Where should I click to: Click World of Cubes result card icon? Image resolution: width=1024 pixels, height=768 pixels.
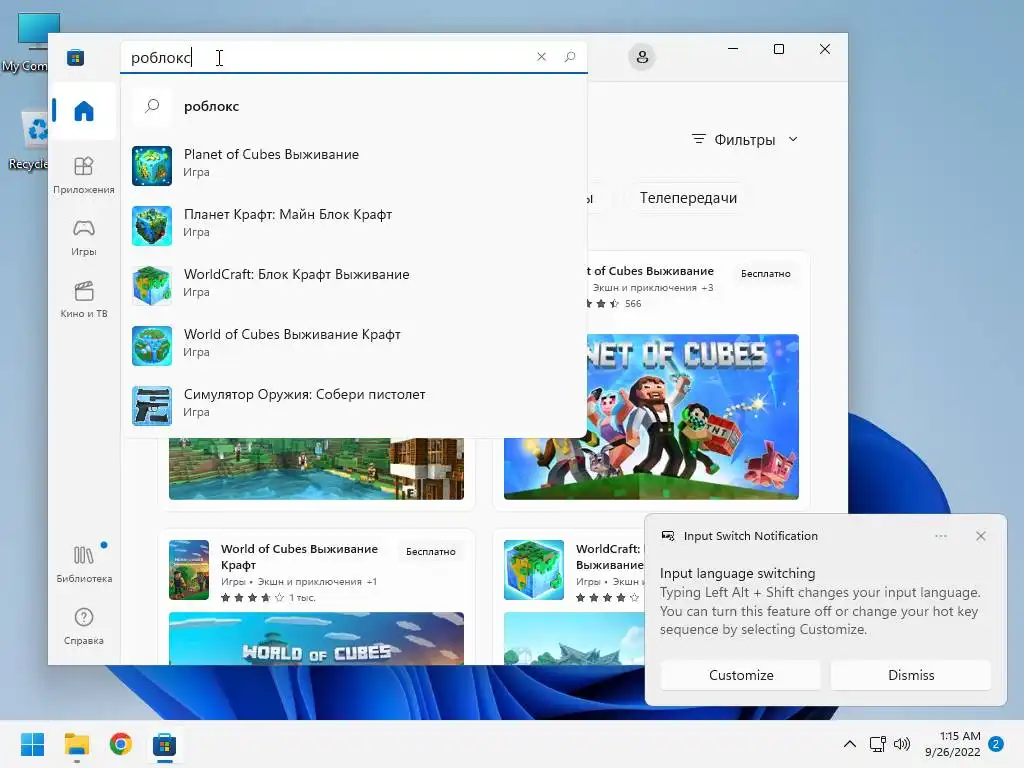[189, 569]
